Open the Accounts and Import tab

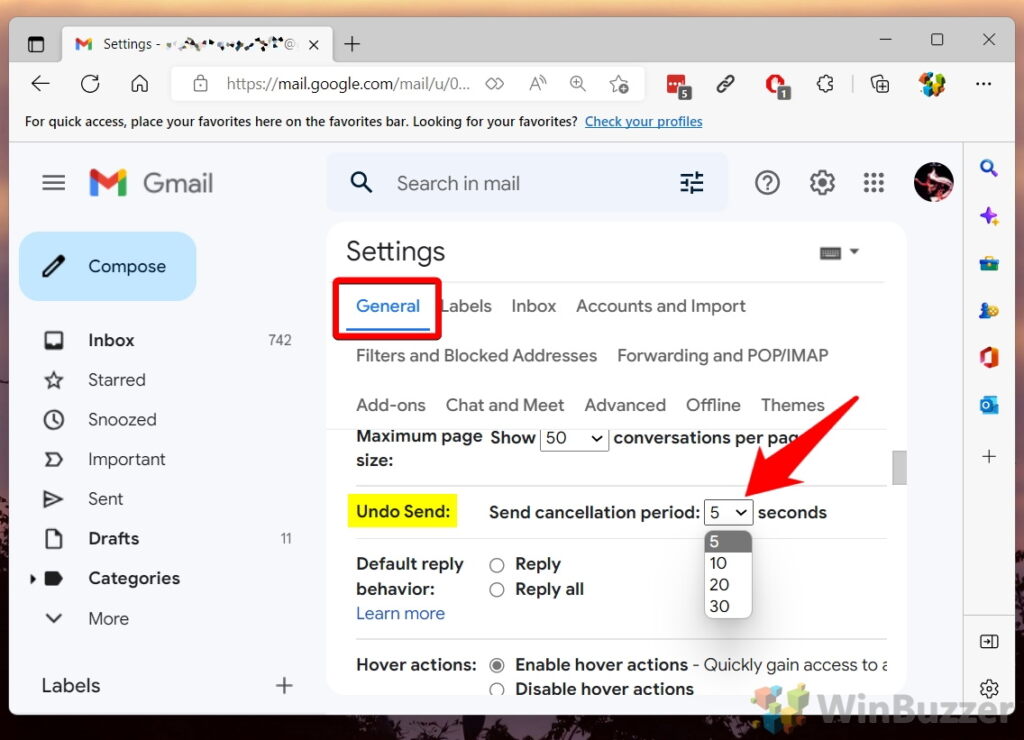[660, 306]
